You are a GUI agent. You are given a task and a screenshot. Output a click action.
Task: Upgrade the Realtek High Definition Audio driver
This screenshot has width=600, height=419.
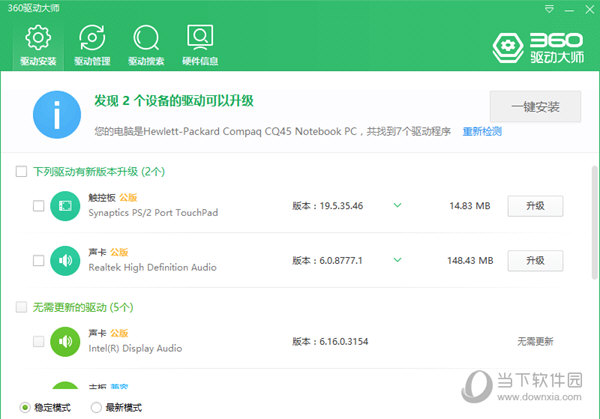535,261
